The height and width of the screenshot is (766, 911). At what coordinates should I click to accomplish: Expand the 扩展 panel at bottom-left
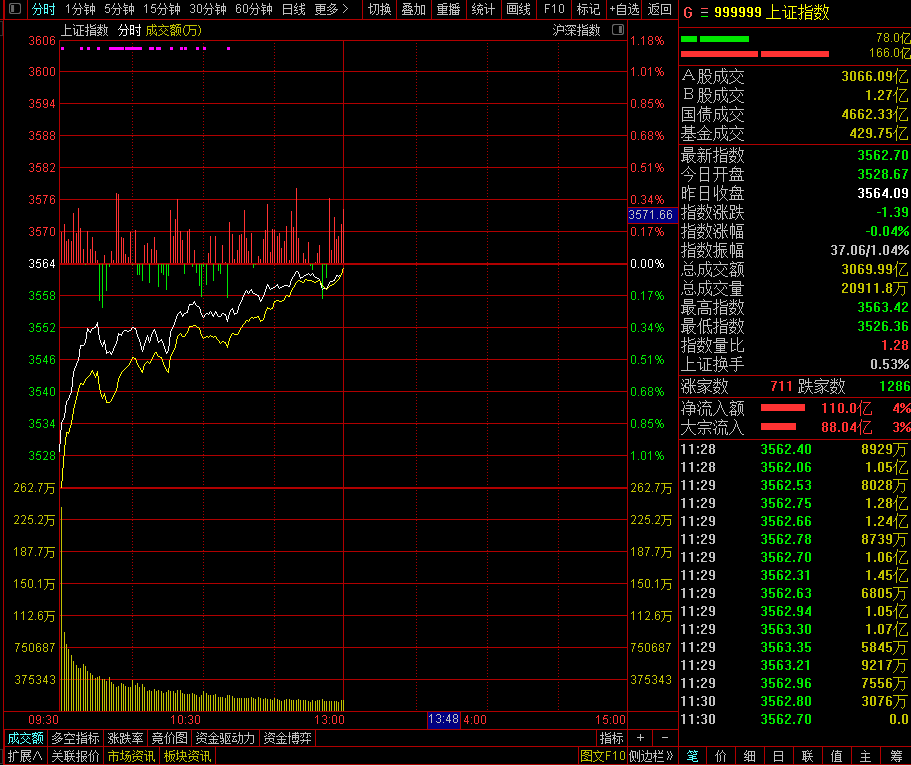[24, 756]
